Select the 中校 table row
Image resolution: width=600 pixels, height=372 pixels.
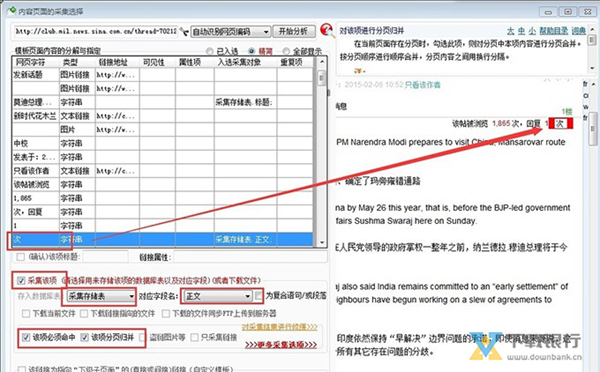tap(163, 144)
